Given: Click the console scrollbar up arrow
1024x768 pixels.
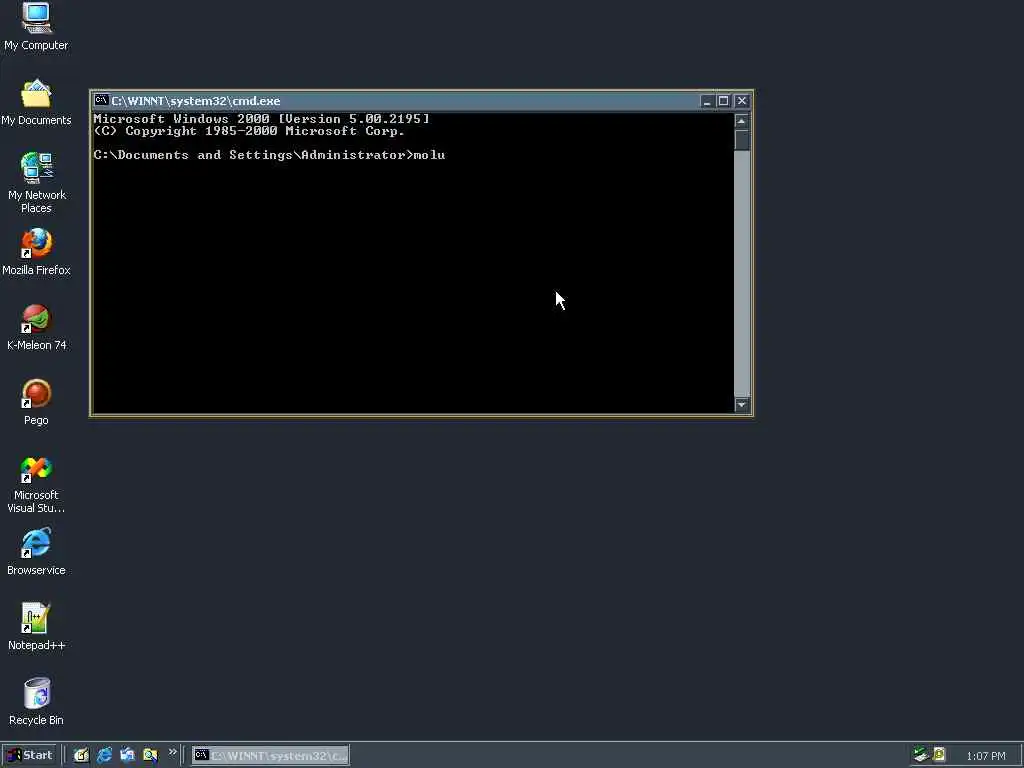Looking at the screenshot, I should tap(741, 121).
